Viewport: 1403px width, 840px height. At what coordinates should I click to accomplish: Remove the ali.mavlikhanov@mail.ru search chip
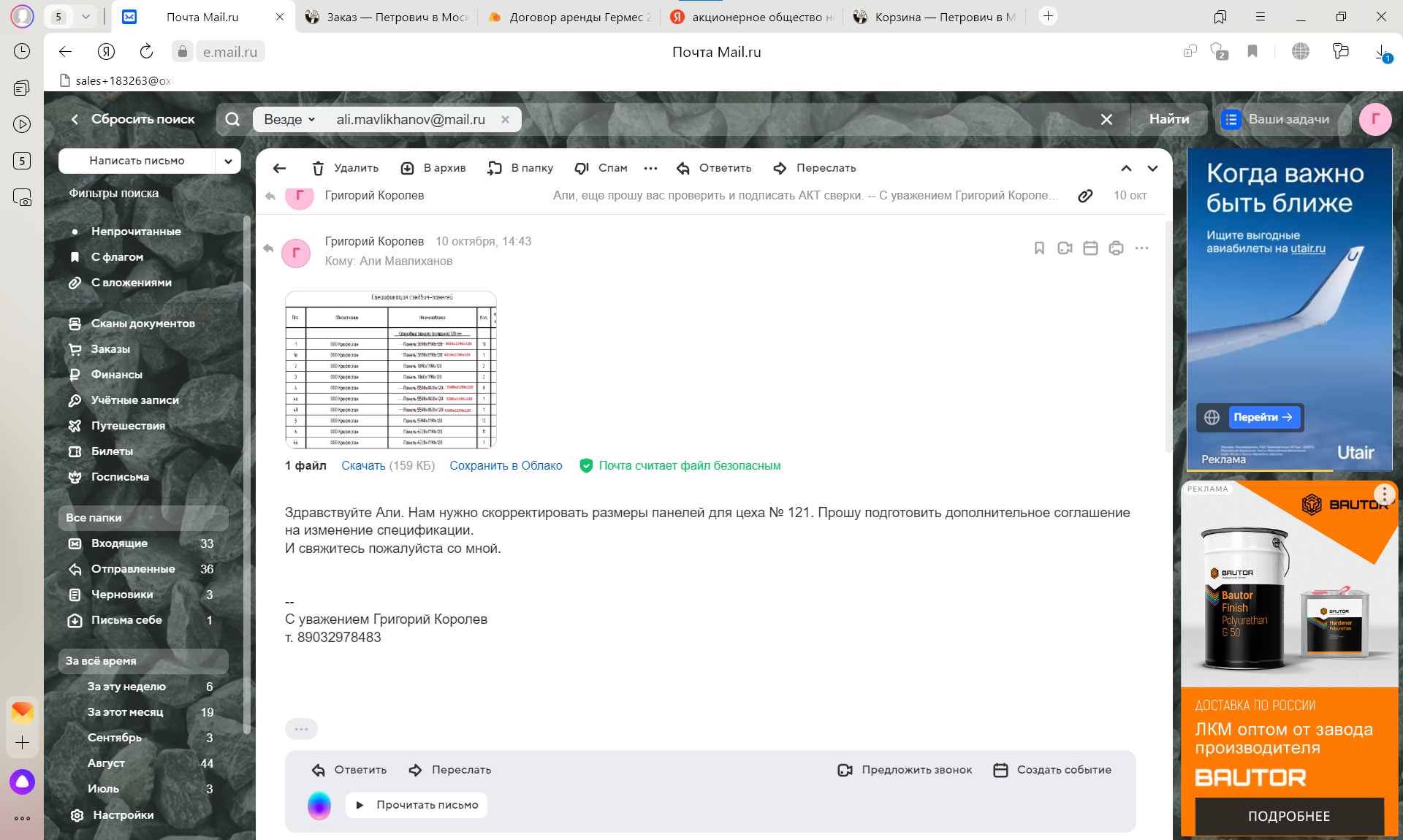click(505, 119)
